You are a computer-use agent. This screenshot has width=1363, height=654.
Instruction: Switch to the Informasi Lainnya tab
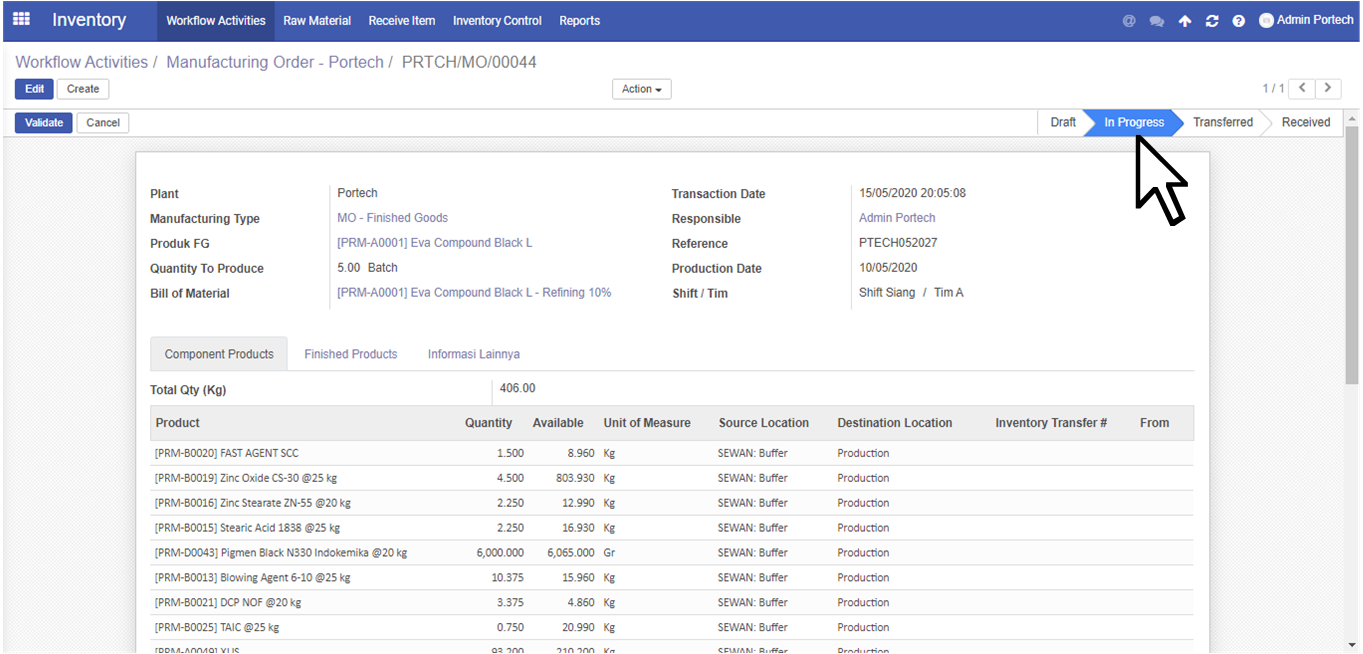click(x=473, y=354)
